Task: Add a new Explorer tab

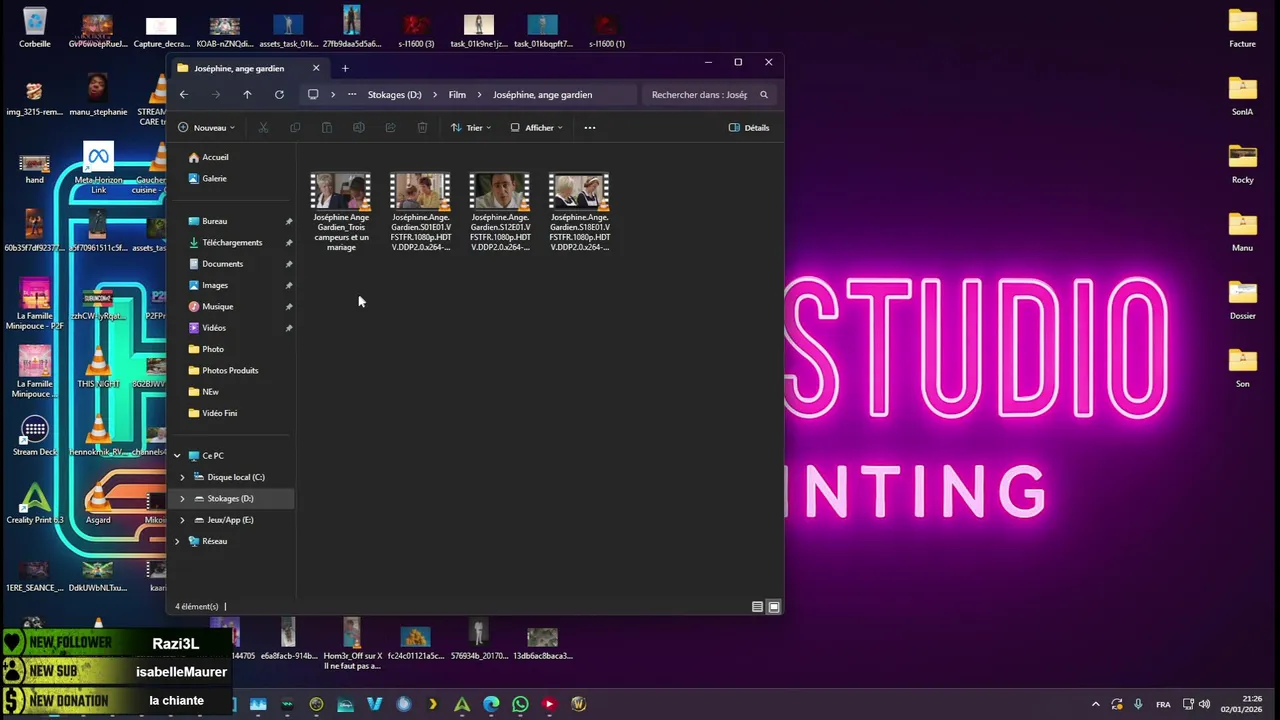Action: pyautogui.click(x=345, y=68)
